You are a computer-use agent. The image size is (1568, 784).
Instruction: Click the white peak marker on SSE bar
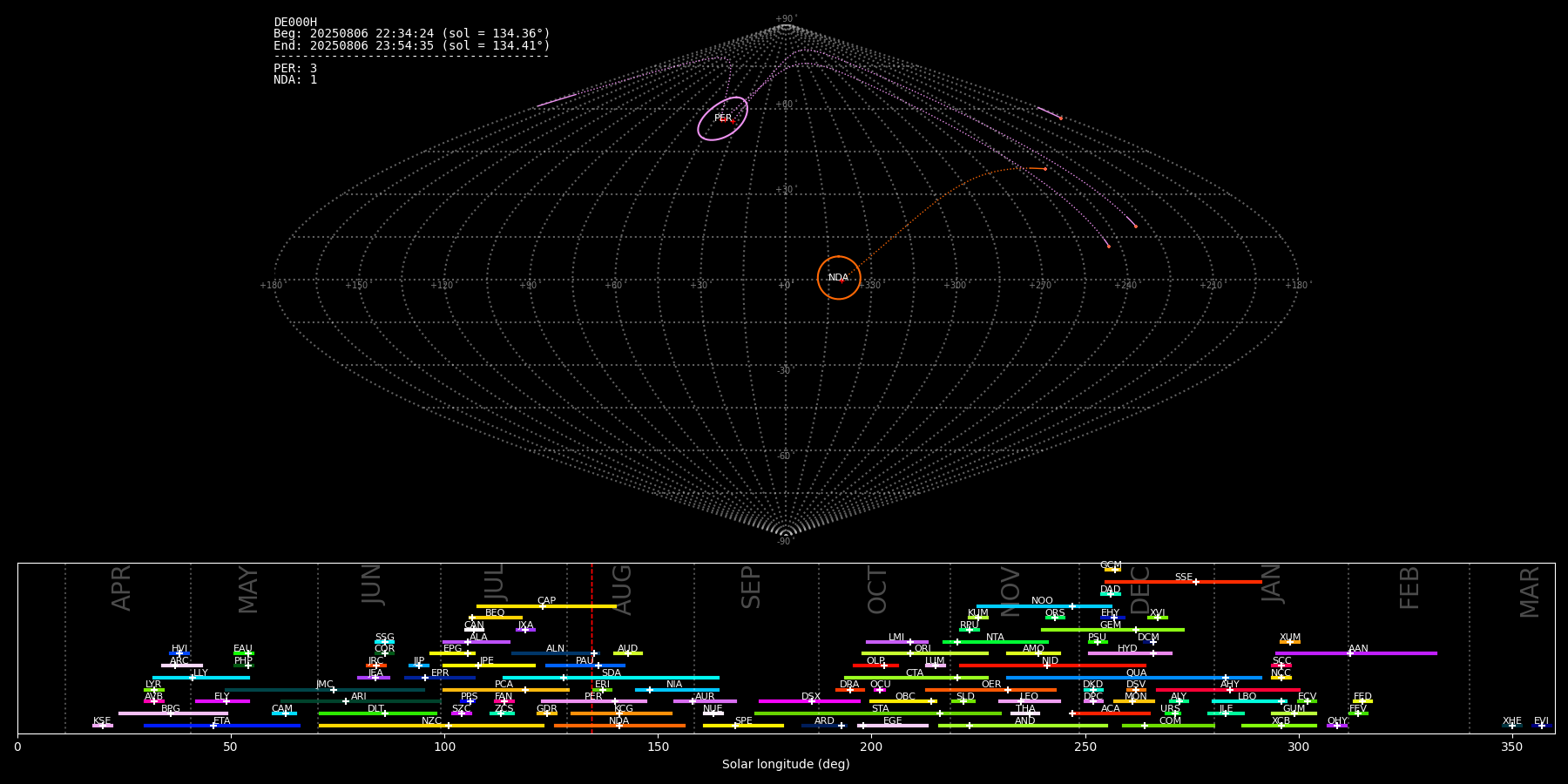[1196, 582]
